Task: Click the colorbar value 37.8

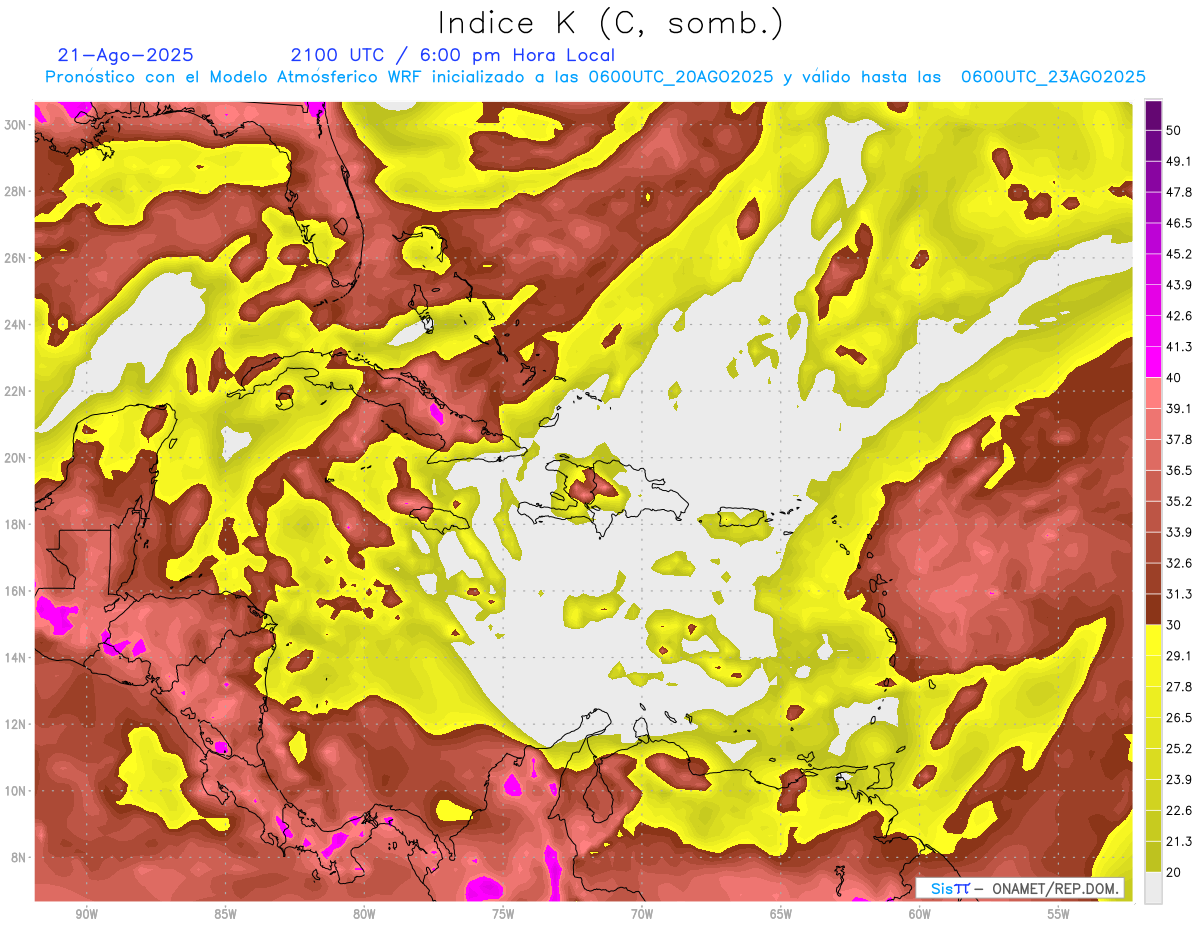Action: pyautogui.click(x=1178, y=439)
